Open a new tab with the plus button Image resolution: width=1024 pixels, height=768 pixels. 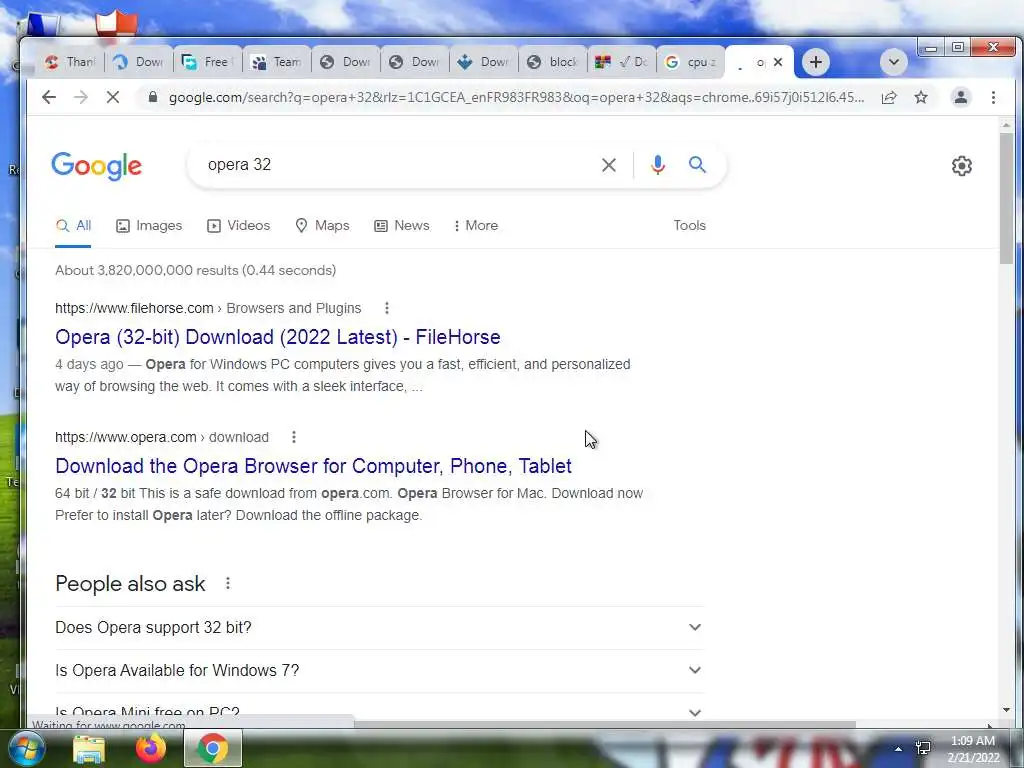(x=815, y=62)
